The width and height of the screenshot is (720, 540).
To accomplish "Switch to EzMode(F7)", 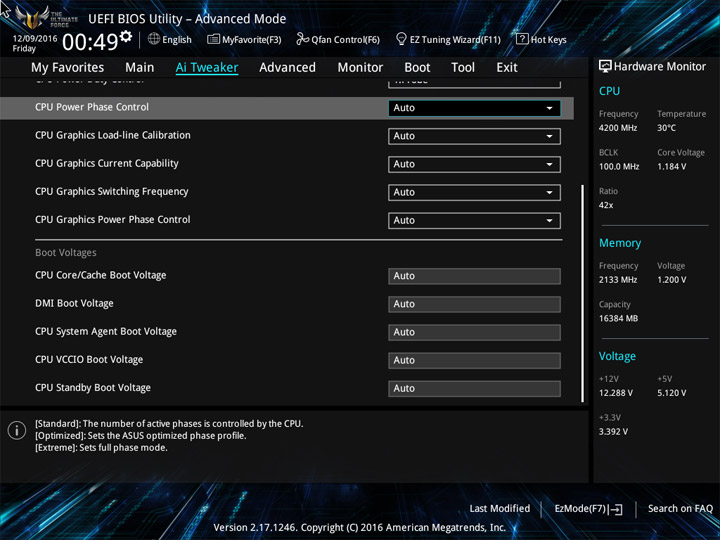I will (x=588, y=509).
